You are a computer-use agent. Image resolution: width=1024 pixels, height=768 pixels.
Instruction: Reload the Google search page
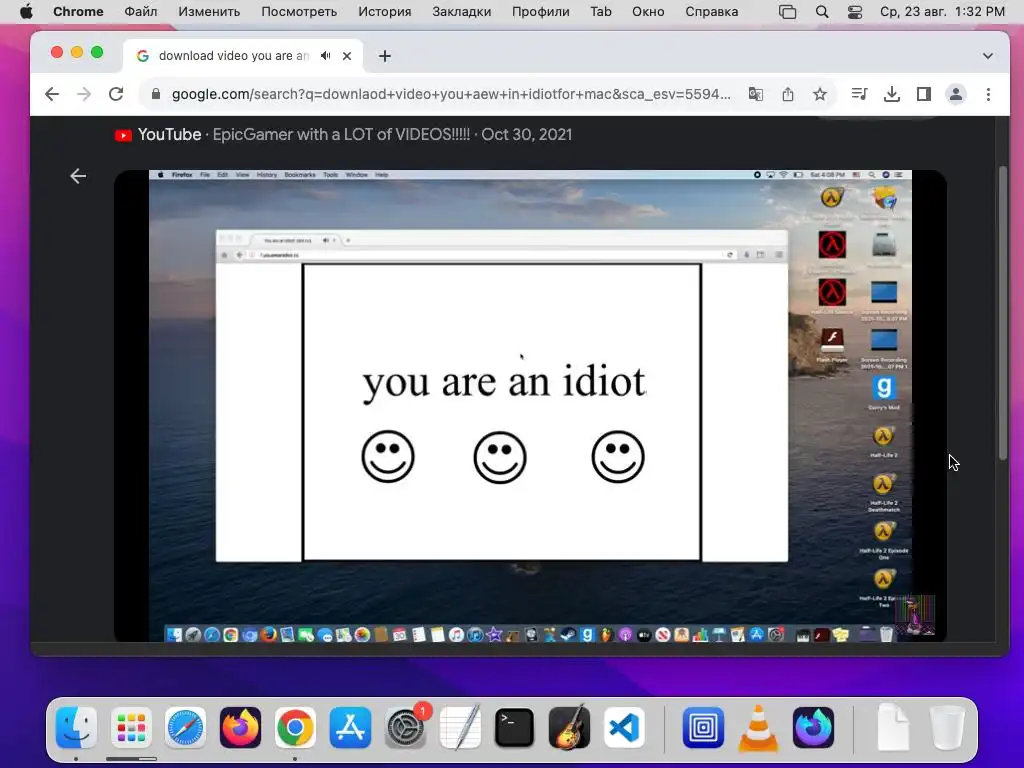(116, 94)
